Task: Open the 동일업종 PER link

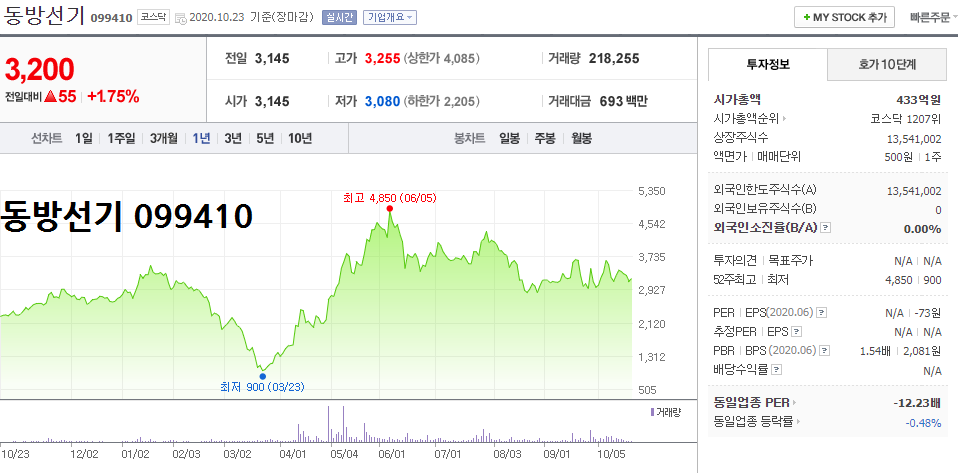Action: [x=752, y=403]
